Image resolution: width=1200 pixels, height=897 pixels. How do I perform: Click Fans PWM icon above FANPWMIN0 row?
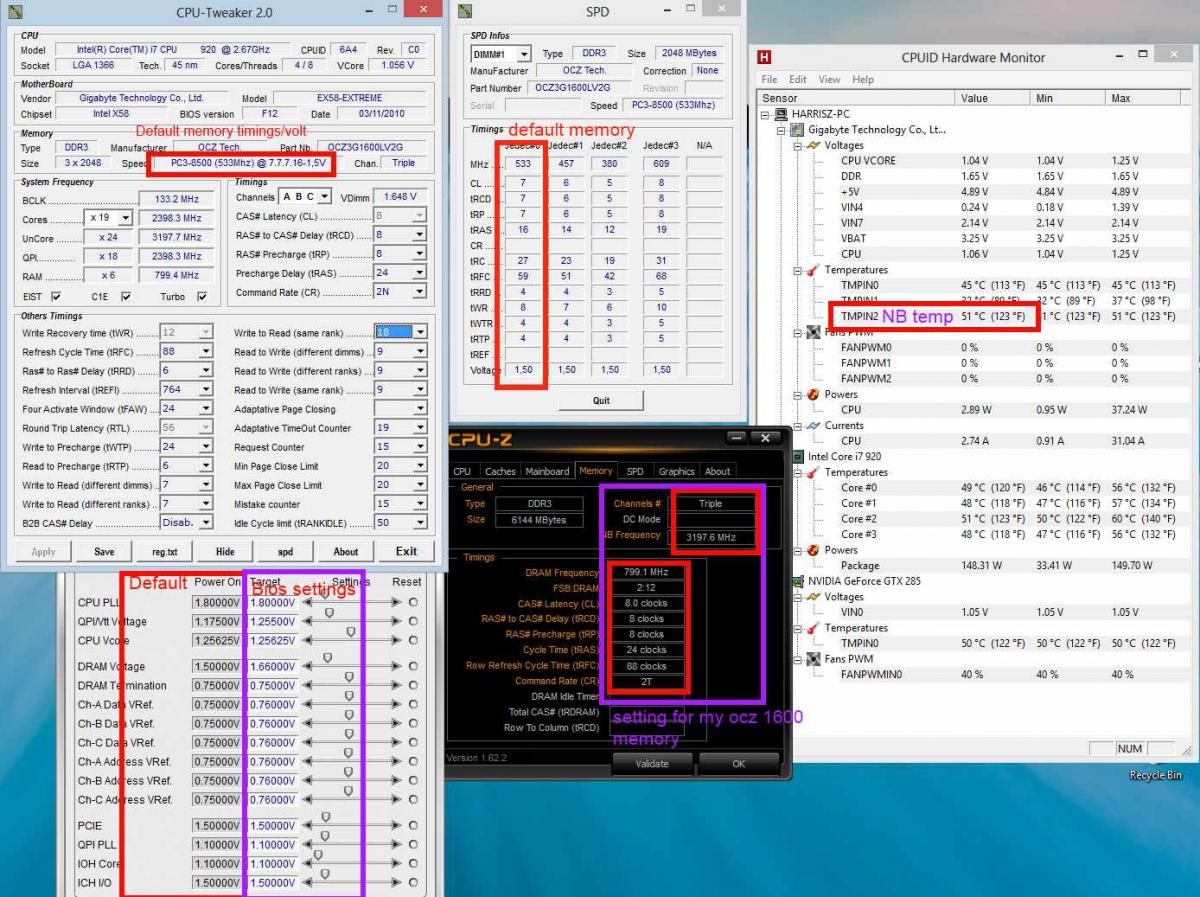tap(812, 659)
